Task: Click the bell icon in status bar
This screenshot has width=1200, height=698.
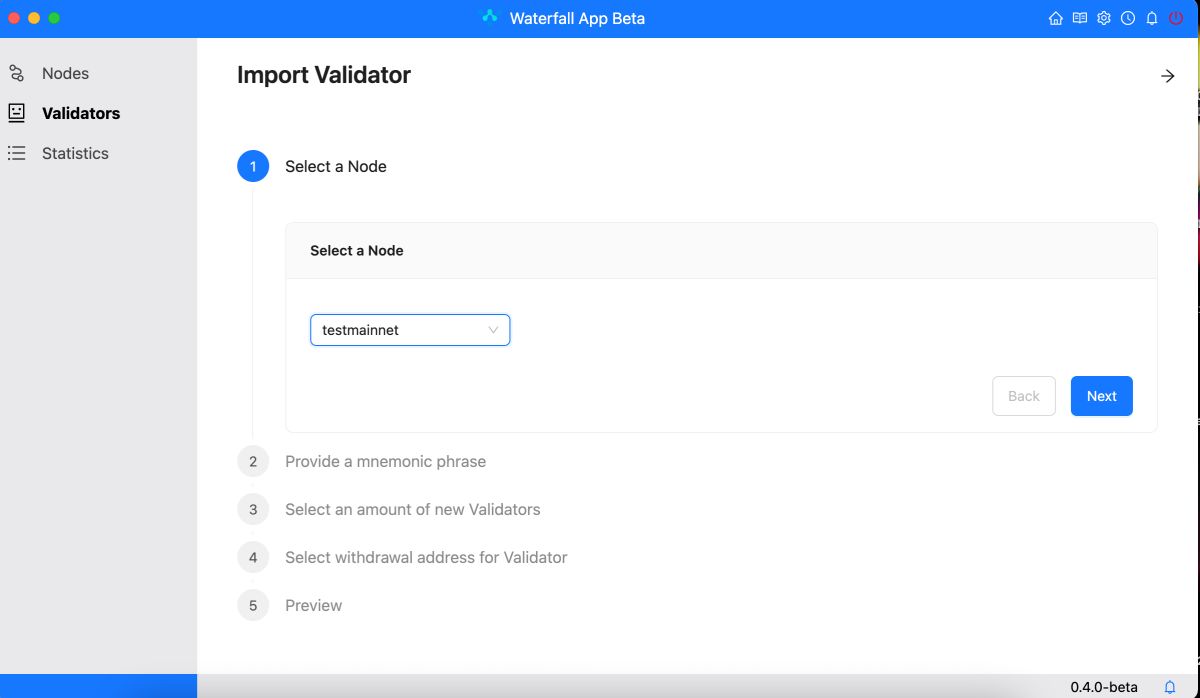Action: (x=1170, y=687)
